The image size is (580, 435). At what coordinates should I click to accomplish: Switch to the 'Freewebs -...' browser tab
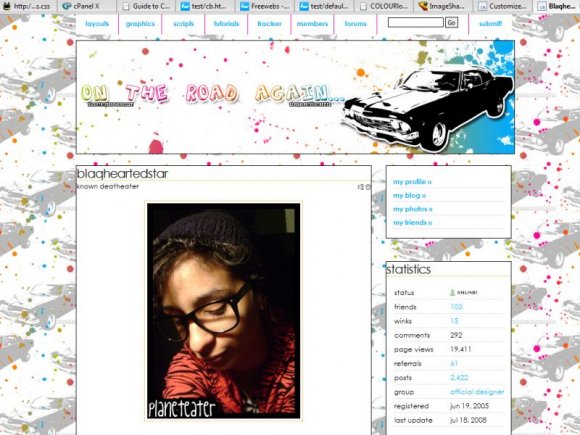point(264,6)
